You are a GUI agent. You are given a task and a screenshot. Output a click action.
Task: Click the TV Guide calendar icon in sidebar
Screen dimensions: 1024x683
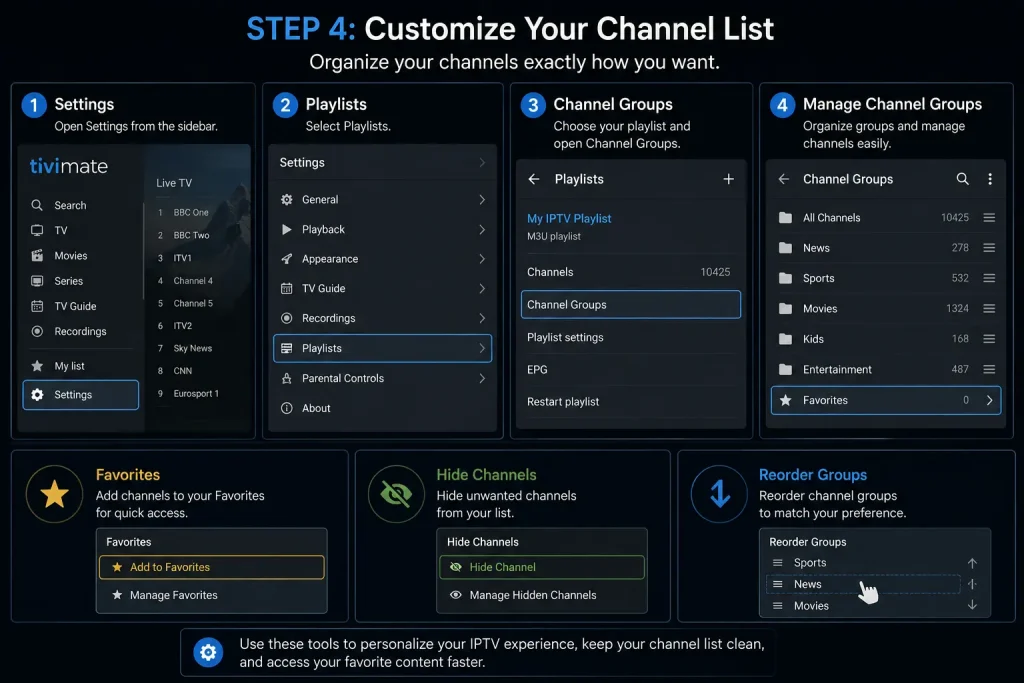click(37, 306)
